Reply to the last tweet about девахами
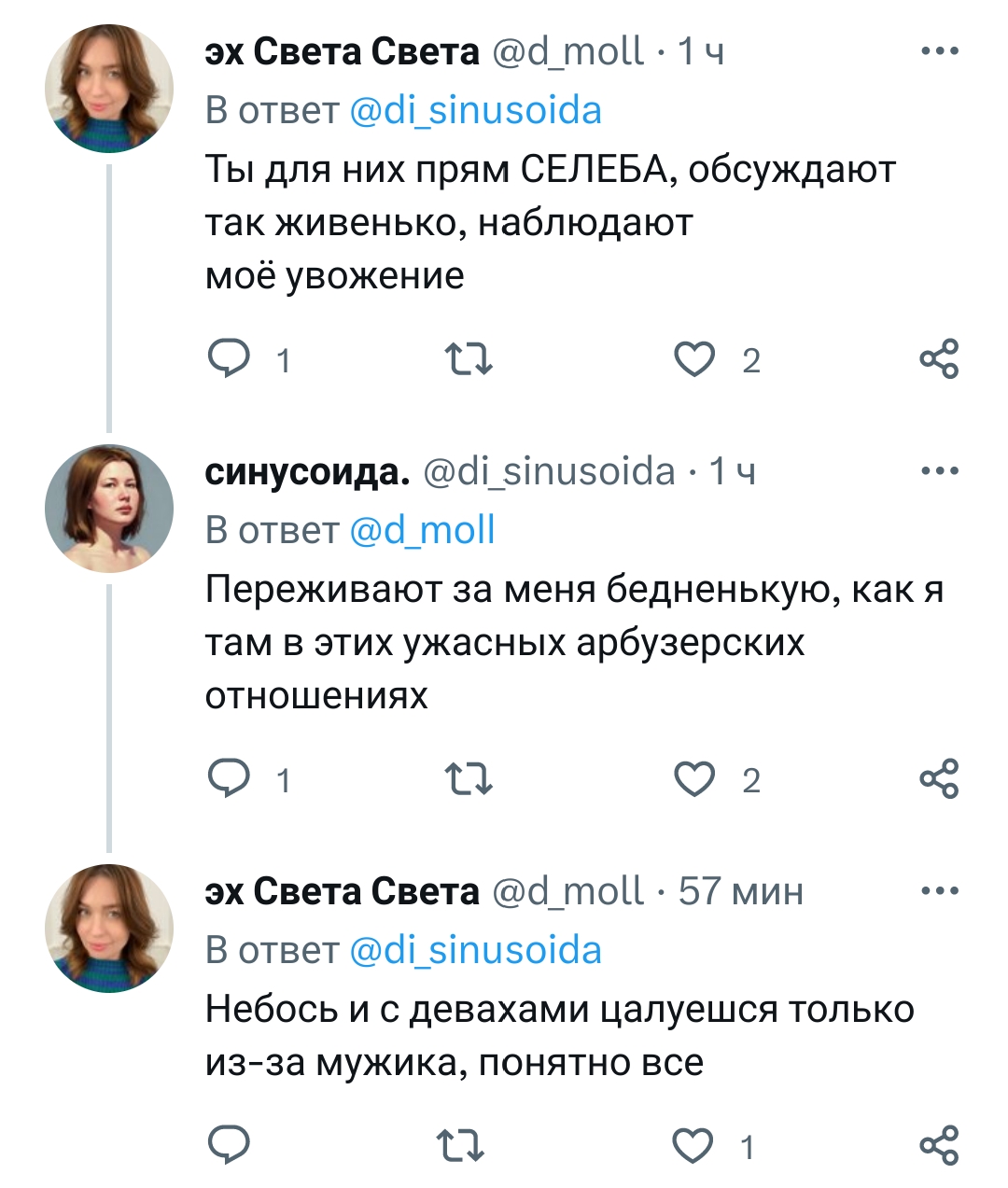 pos(229,1145)
